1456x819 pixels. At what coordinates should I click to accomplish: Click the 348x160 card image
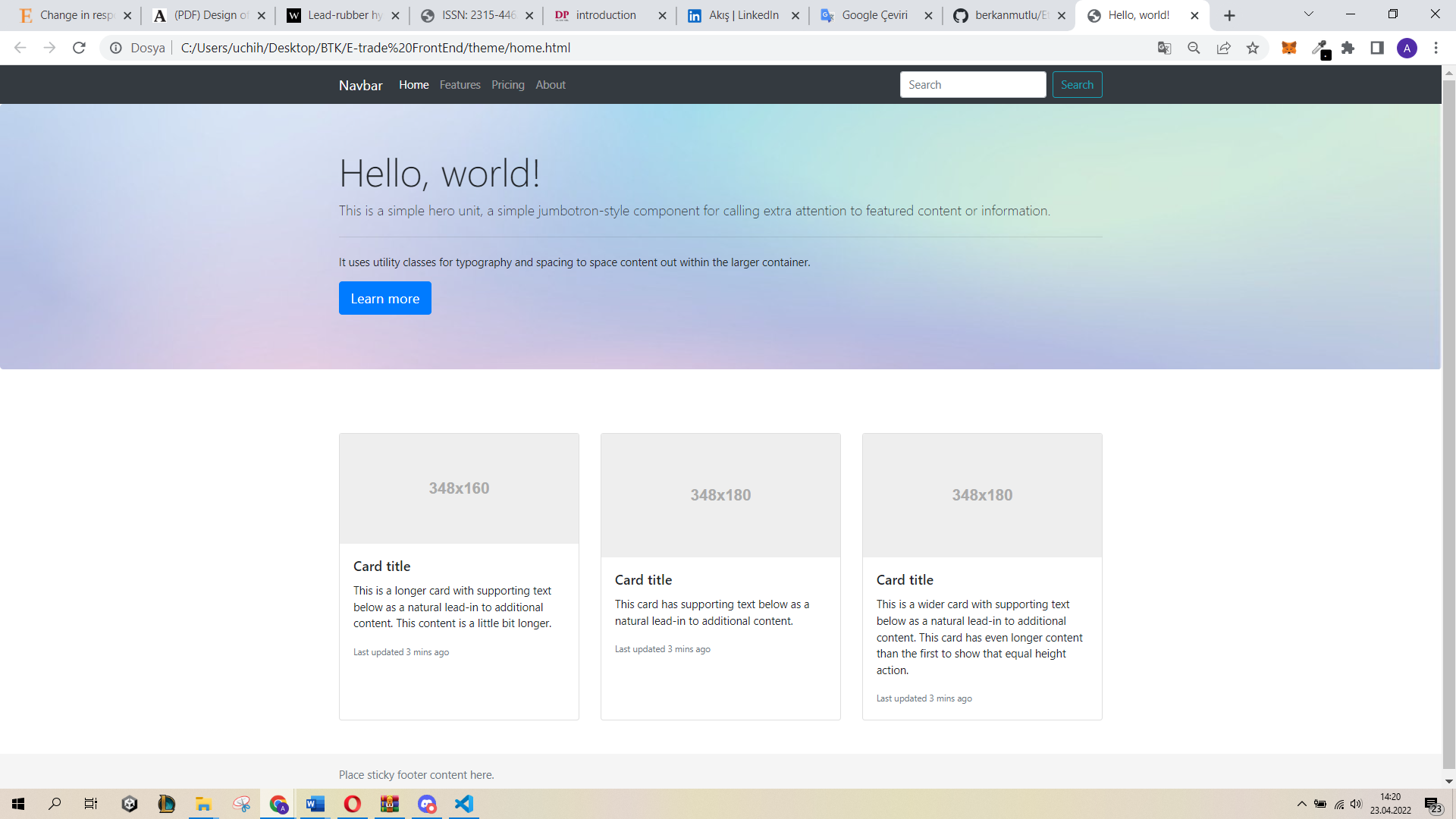tap(459, 488)
